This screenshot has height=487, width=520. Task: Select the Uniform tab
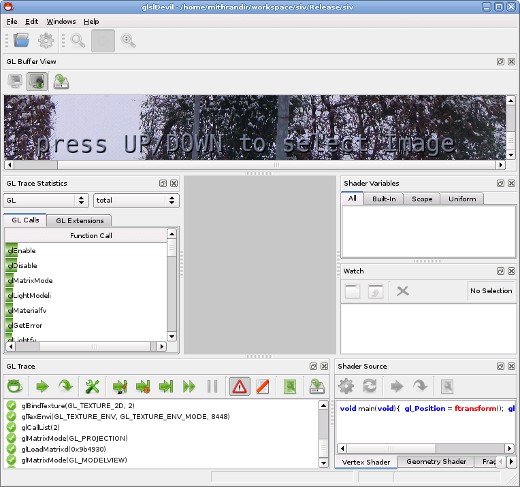[462, 199]
